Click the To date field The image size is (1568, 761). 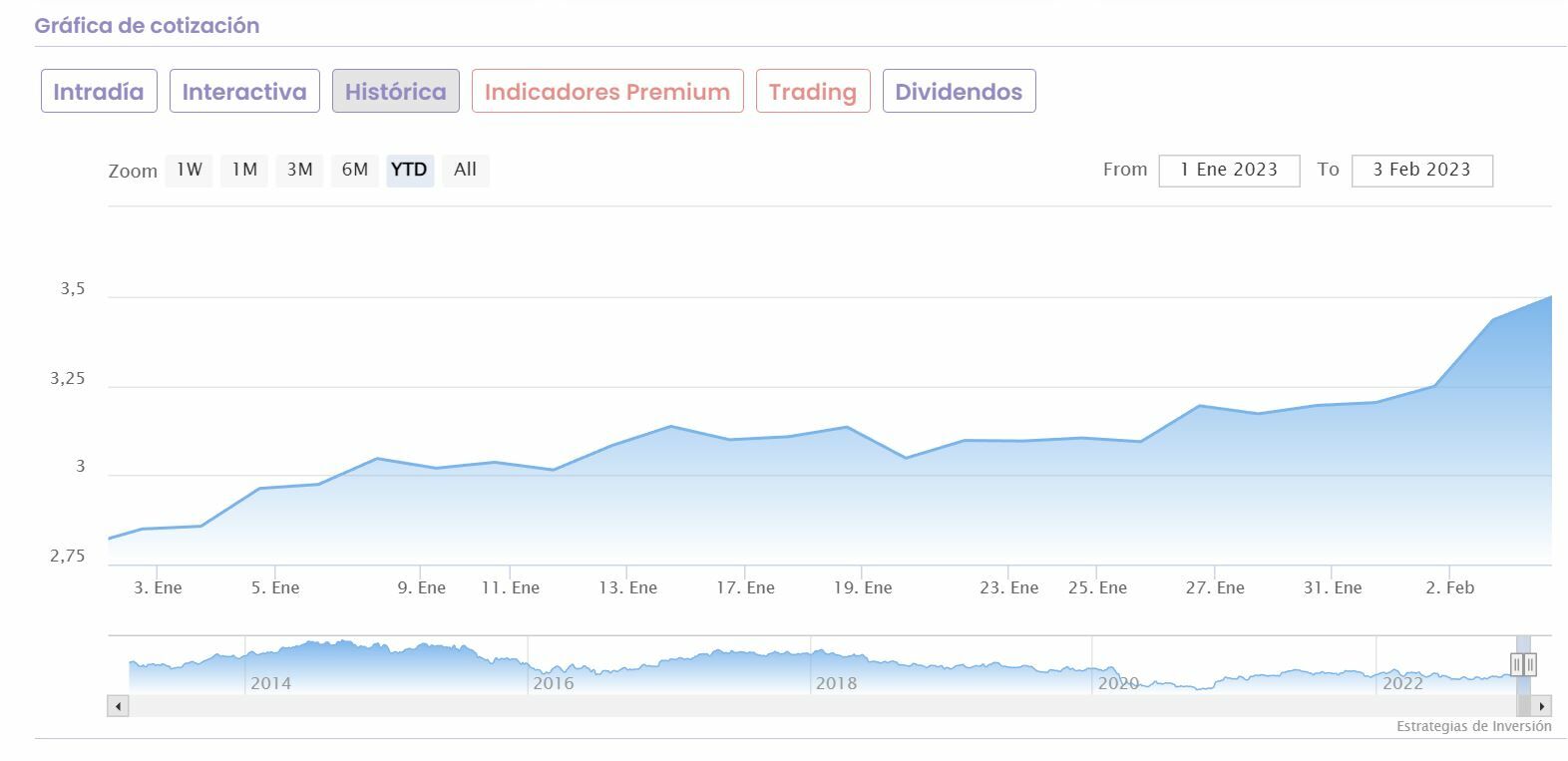coord(1421,171)
